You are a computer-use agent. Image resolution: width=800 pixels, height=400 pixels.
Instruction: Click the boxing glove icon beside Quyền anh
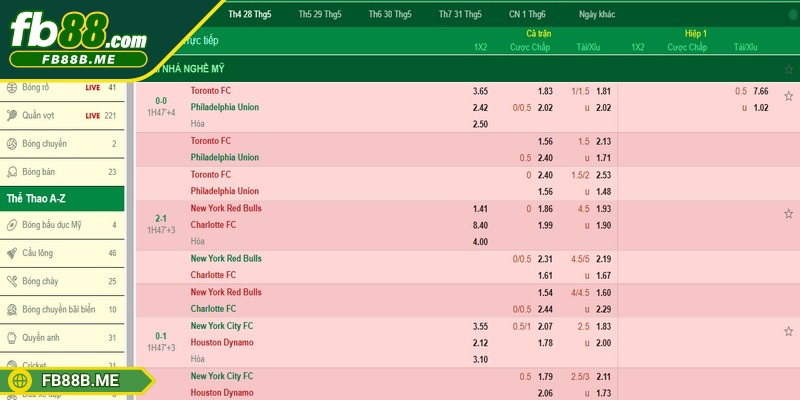[x=12, y=338]
